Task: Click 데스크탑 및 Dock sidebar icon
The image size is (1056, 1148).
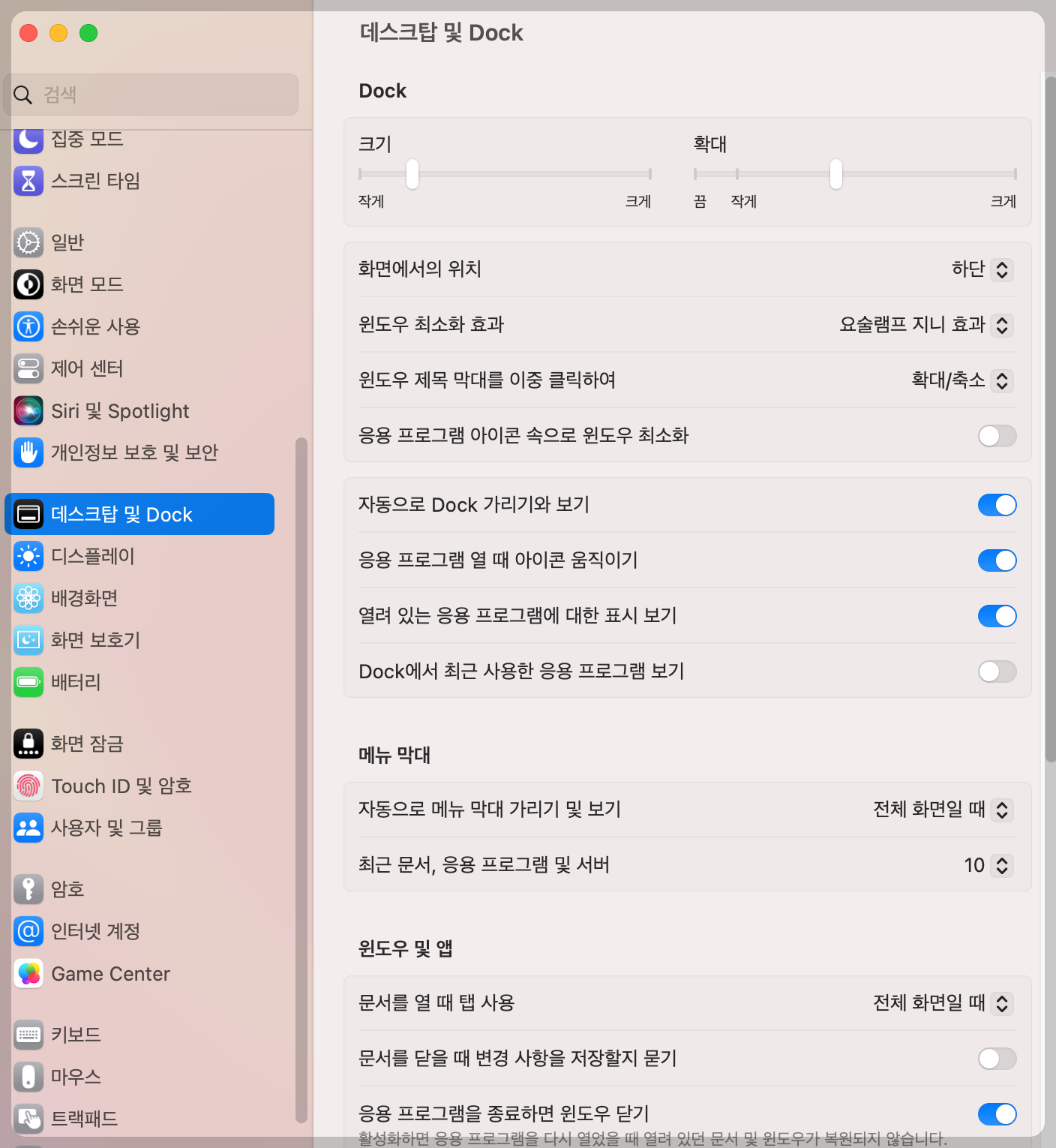Action: tap(28, 514)
